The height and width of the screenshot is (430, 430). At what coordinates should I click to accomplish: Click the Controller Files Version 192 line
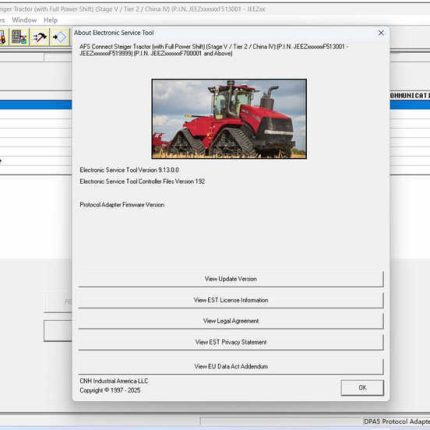click(x=142, y=181)
